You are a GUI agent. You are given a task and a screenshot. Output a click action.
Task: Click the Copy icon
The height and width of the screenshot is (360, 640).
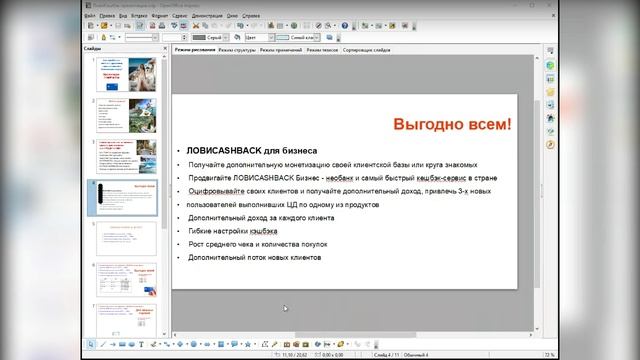coord(205,26)
